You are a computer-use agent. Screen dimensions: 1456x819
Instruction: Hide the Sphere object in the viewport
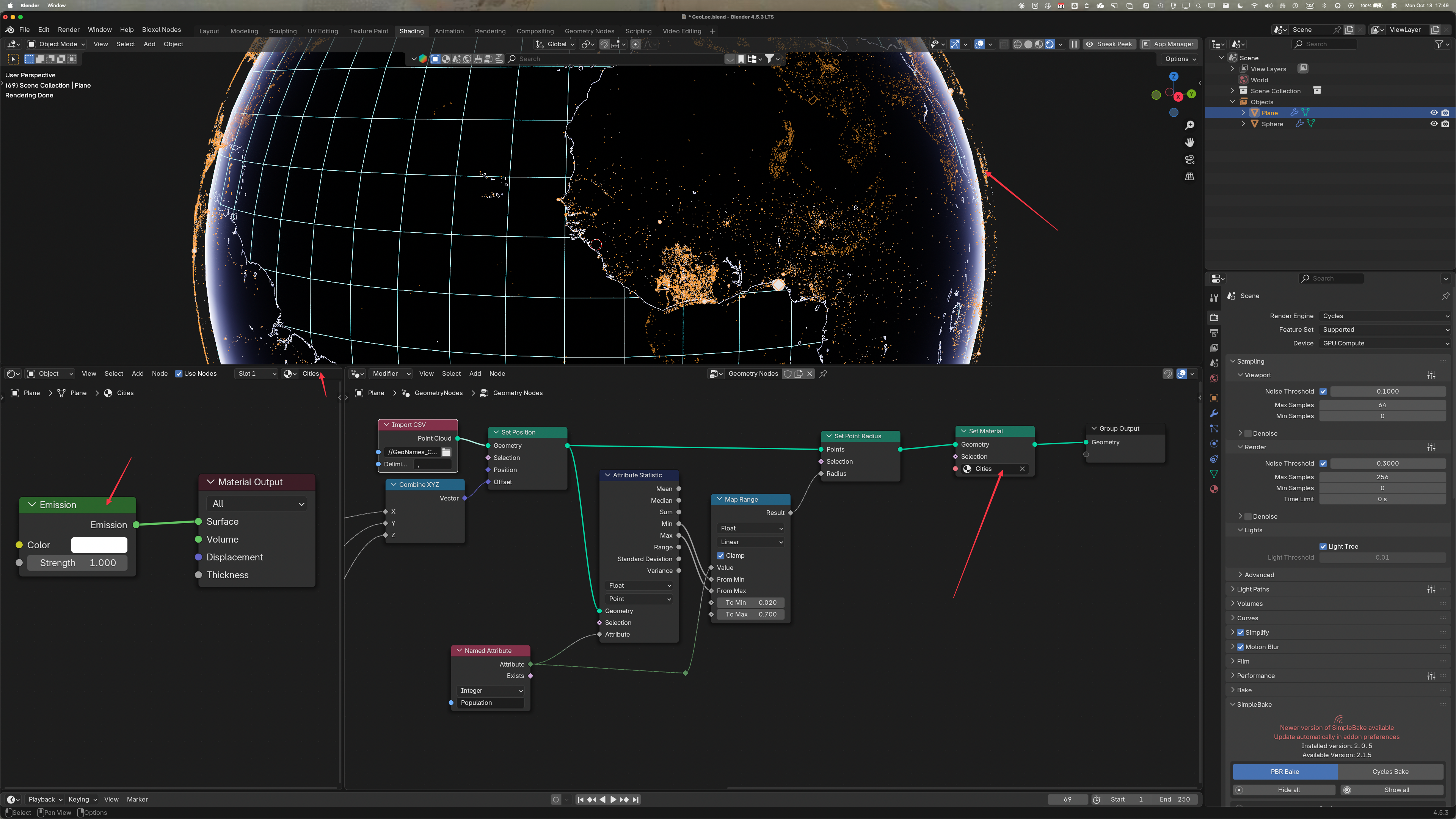[1434, 124]
